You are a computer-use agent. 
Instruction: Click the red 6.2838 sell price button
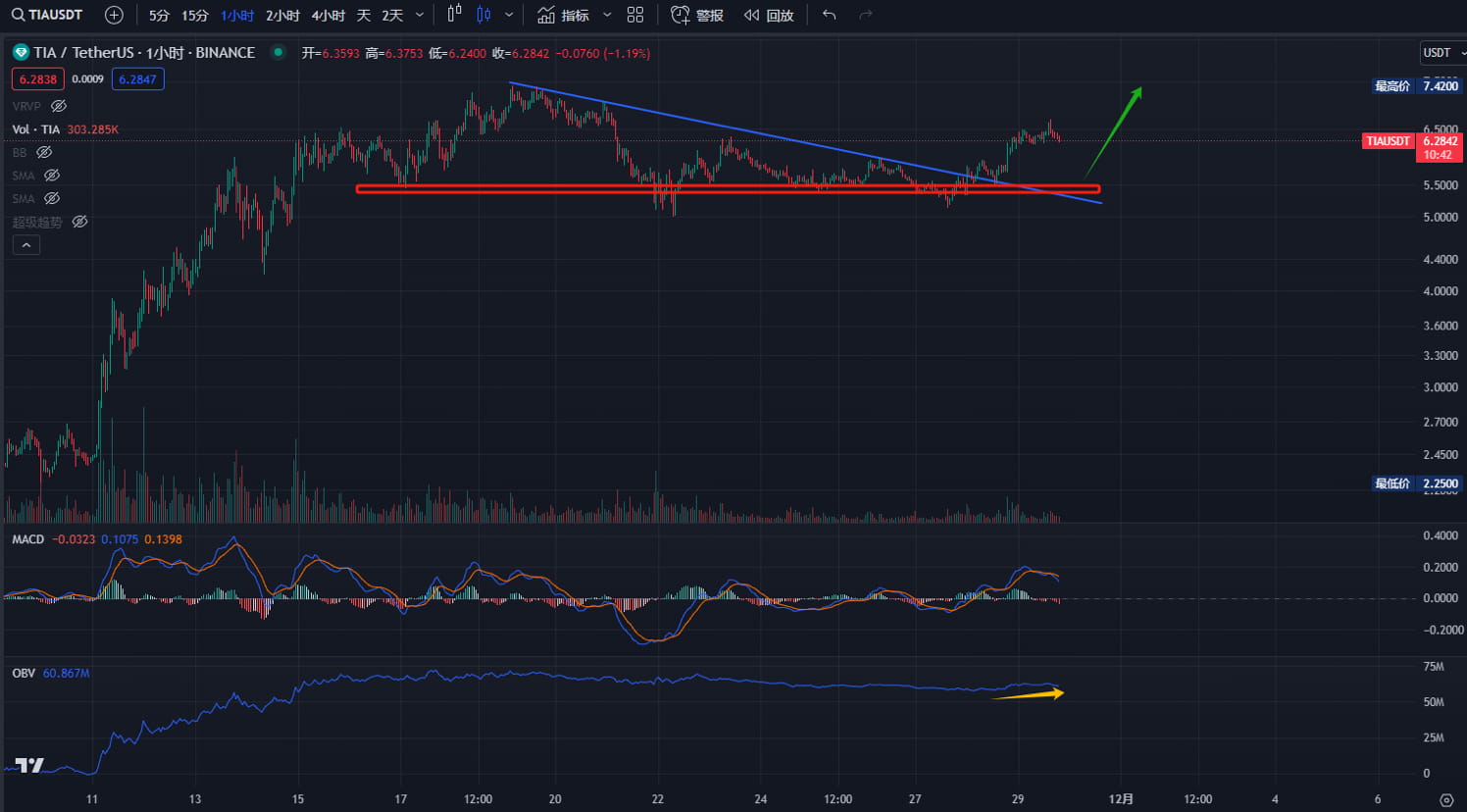38,79
